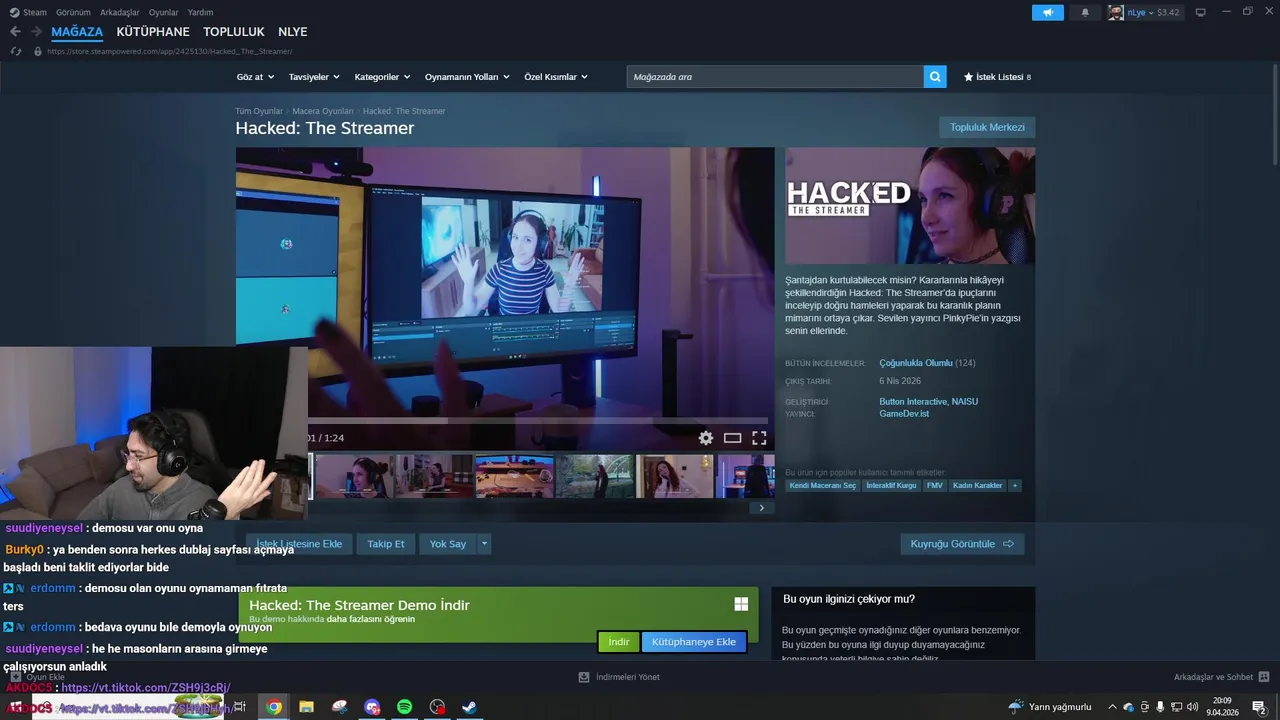Image resolution: width=1280 pixels, height=720 pixels.
Task: Switch to the MAĞAZA tab
Action: [77, 32]
